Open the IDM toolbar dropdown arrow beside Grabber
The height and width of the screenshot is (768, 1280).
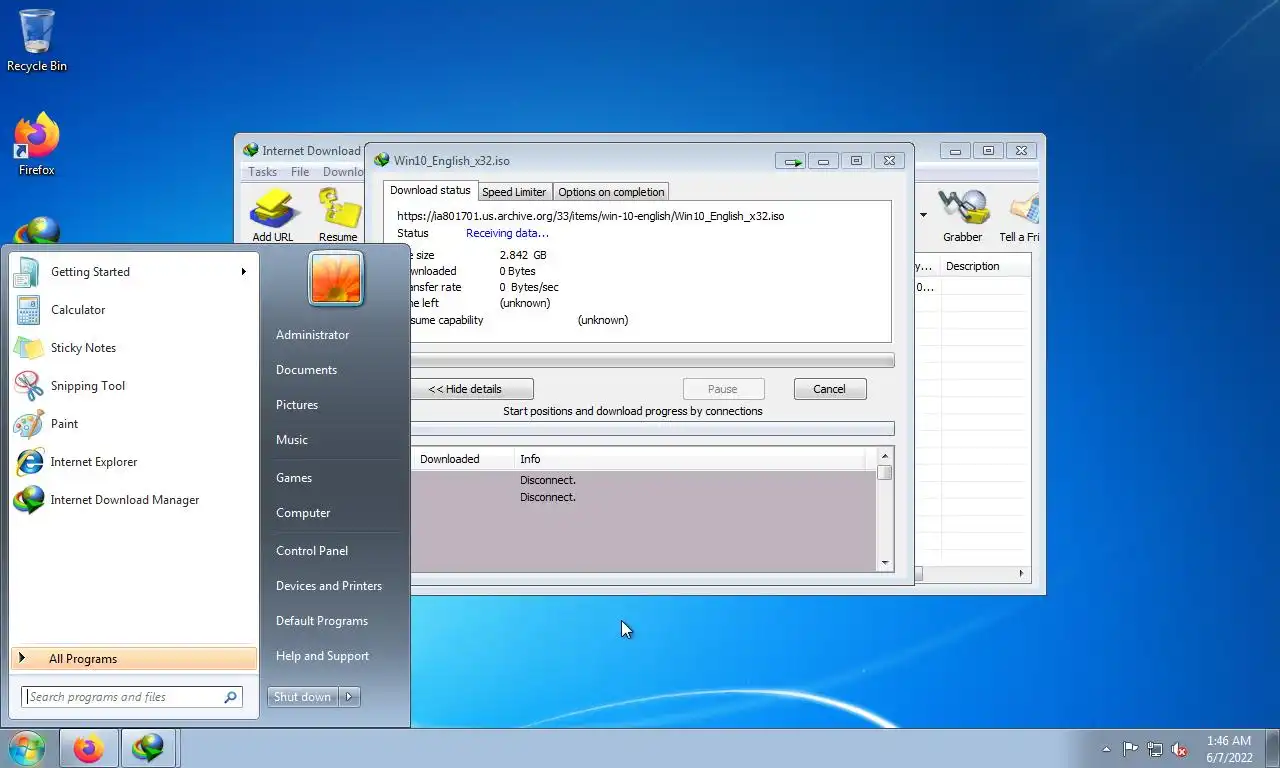(923, 215)
